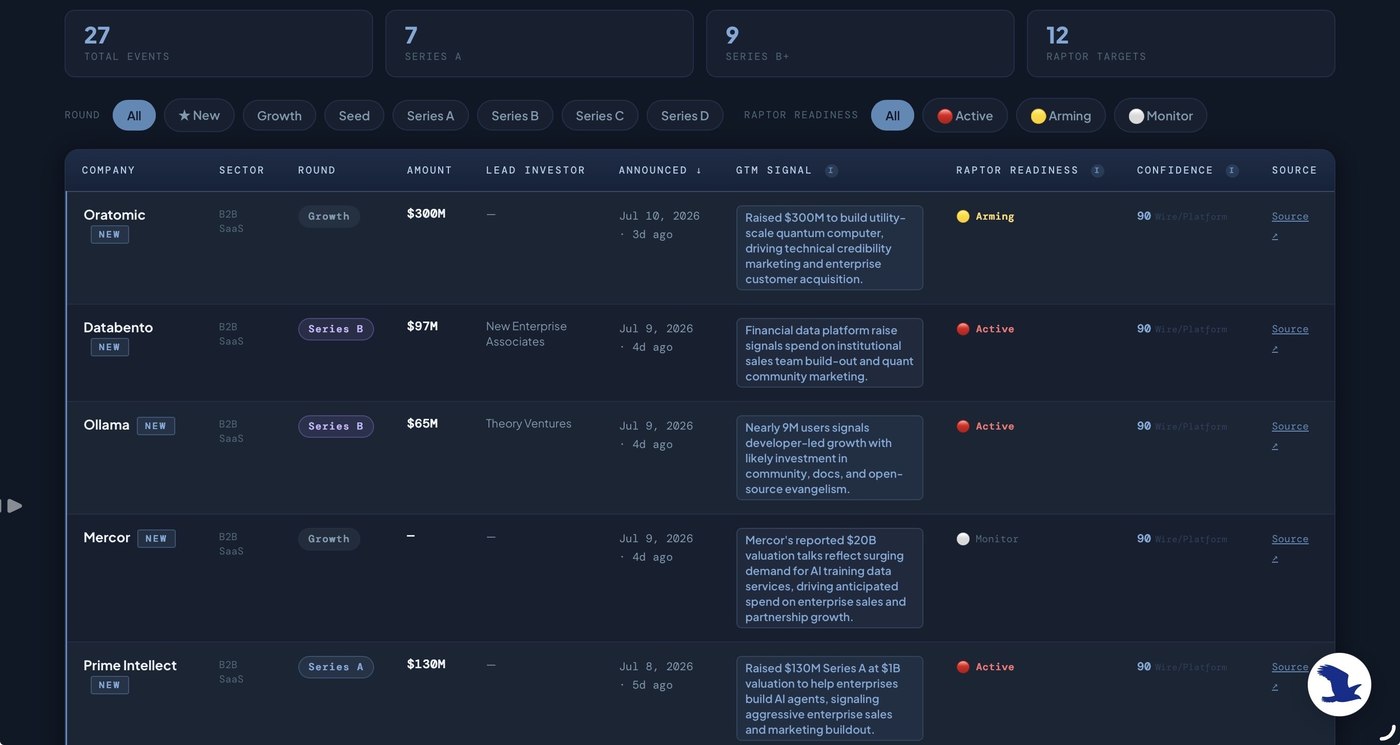Filter readiness by Arming

[x=1061, y=115]
